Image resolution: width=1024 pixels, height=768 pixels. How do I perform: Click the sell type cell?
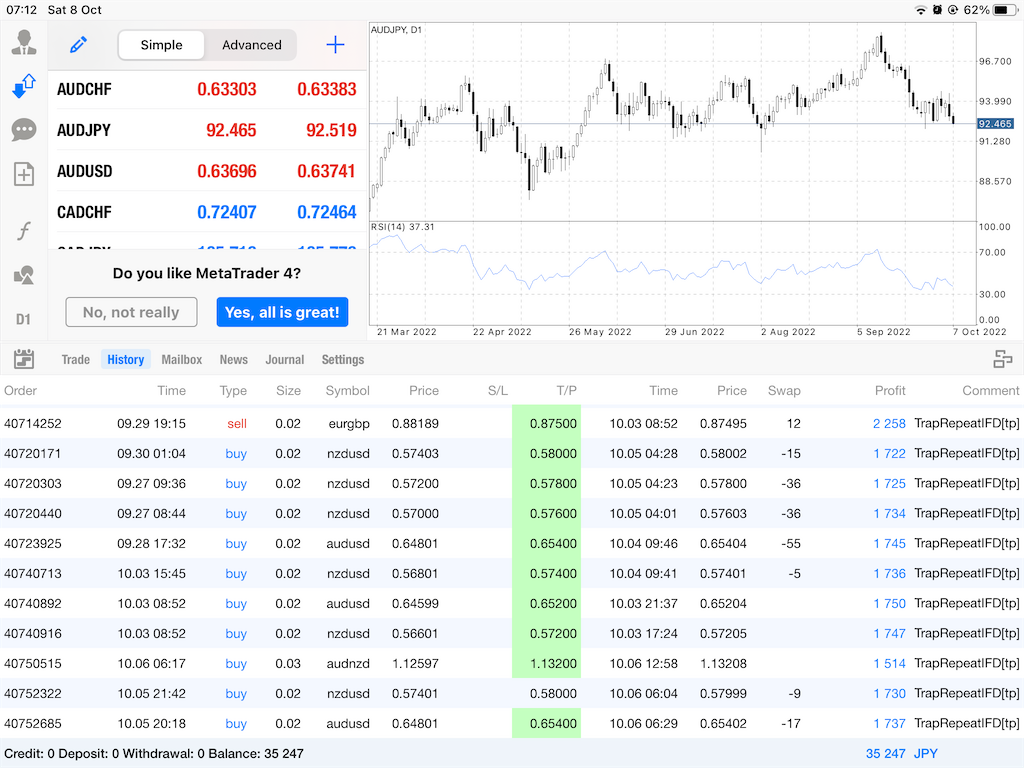(237, 423)
